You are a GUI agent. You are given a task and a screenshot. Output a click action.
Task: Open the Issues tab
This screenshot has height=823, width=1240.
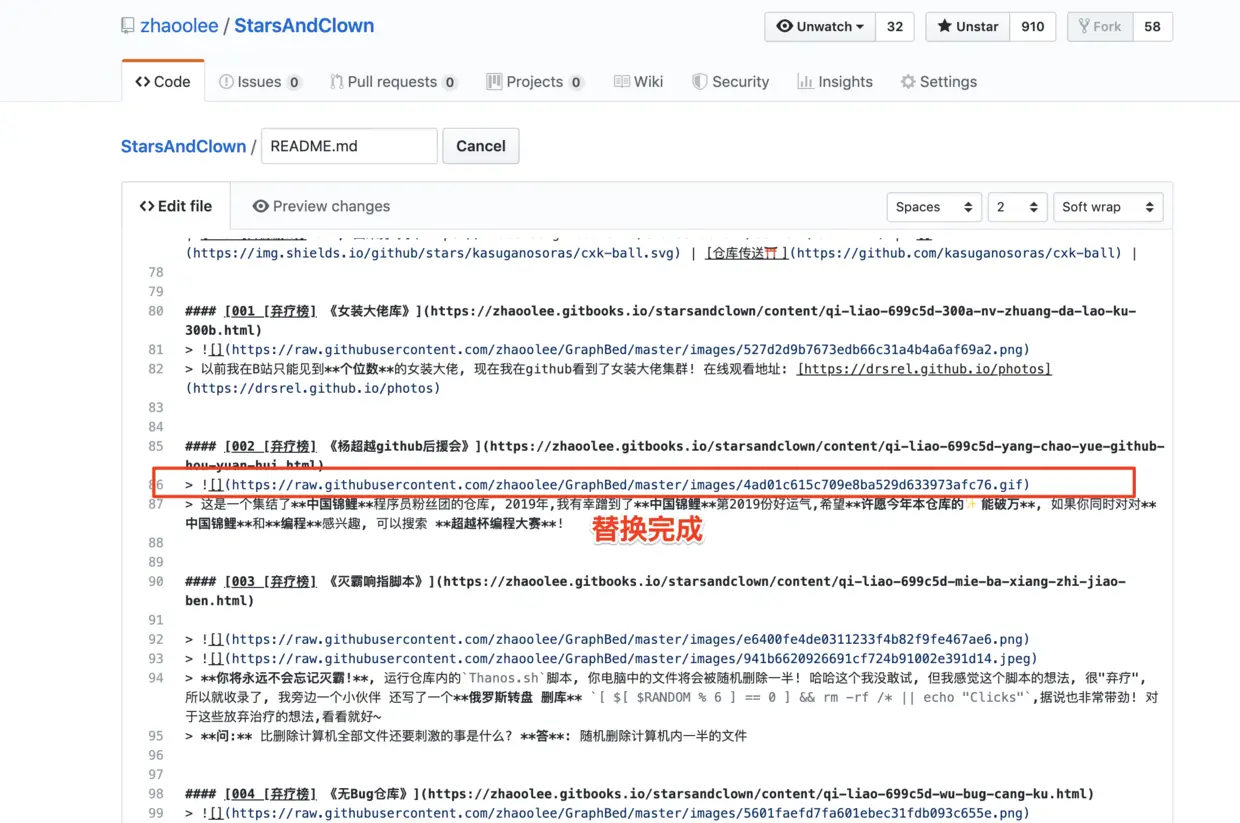coord(260,82)
